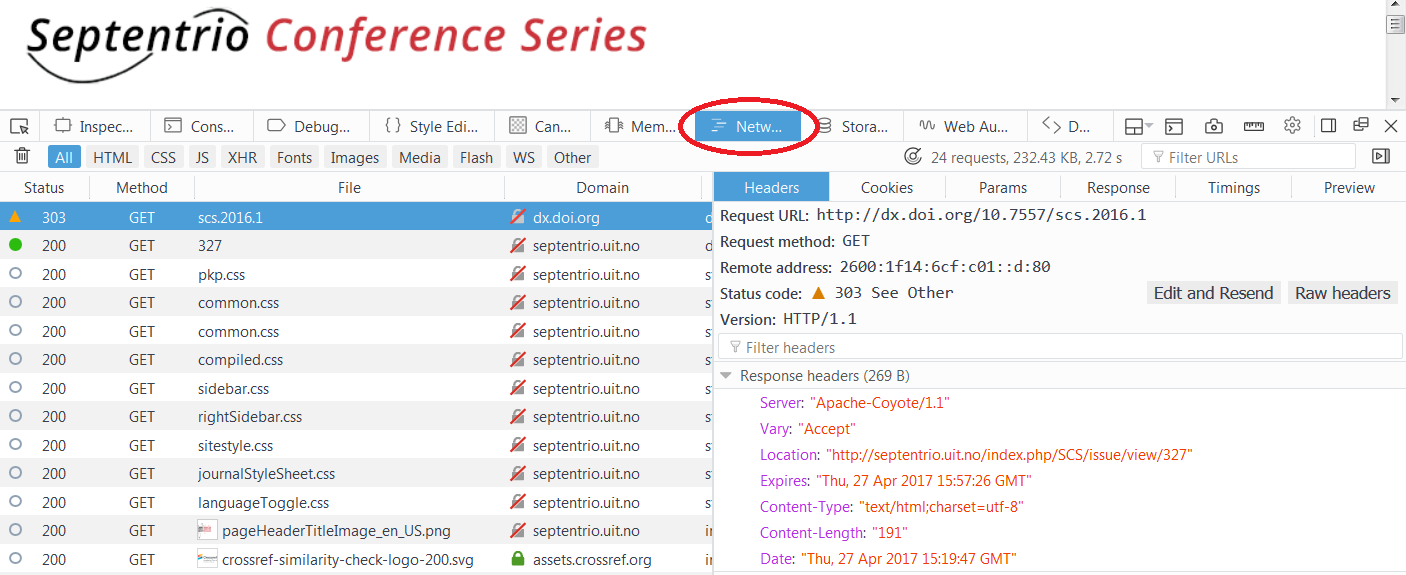Viewport: 1406px width, 575px height.
Task: Switch to the Inspector tab
Action: click(x=95, y=126)
